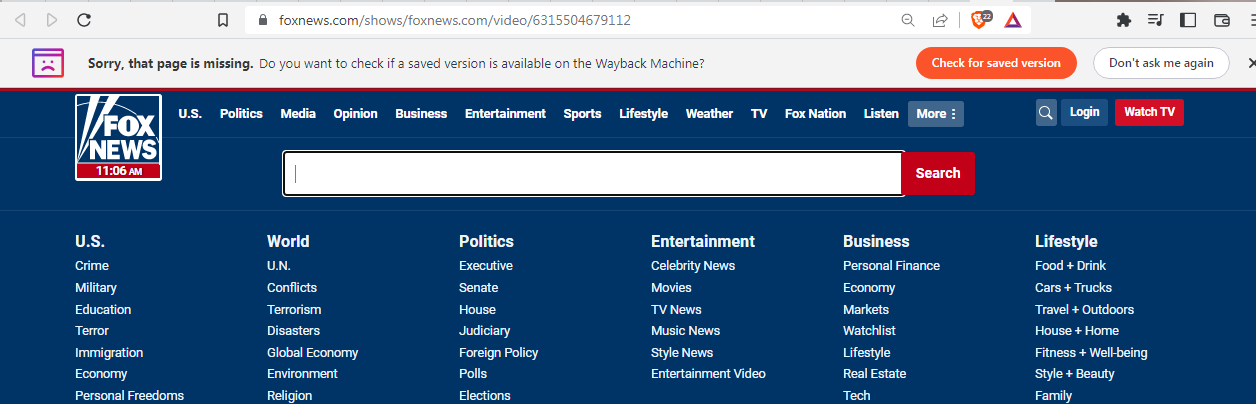Click the Don't ask me again button
This screenshot has height=404, width=1256.
[1161, 63]
